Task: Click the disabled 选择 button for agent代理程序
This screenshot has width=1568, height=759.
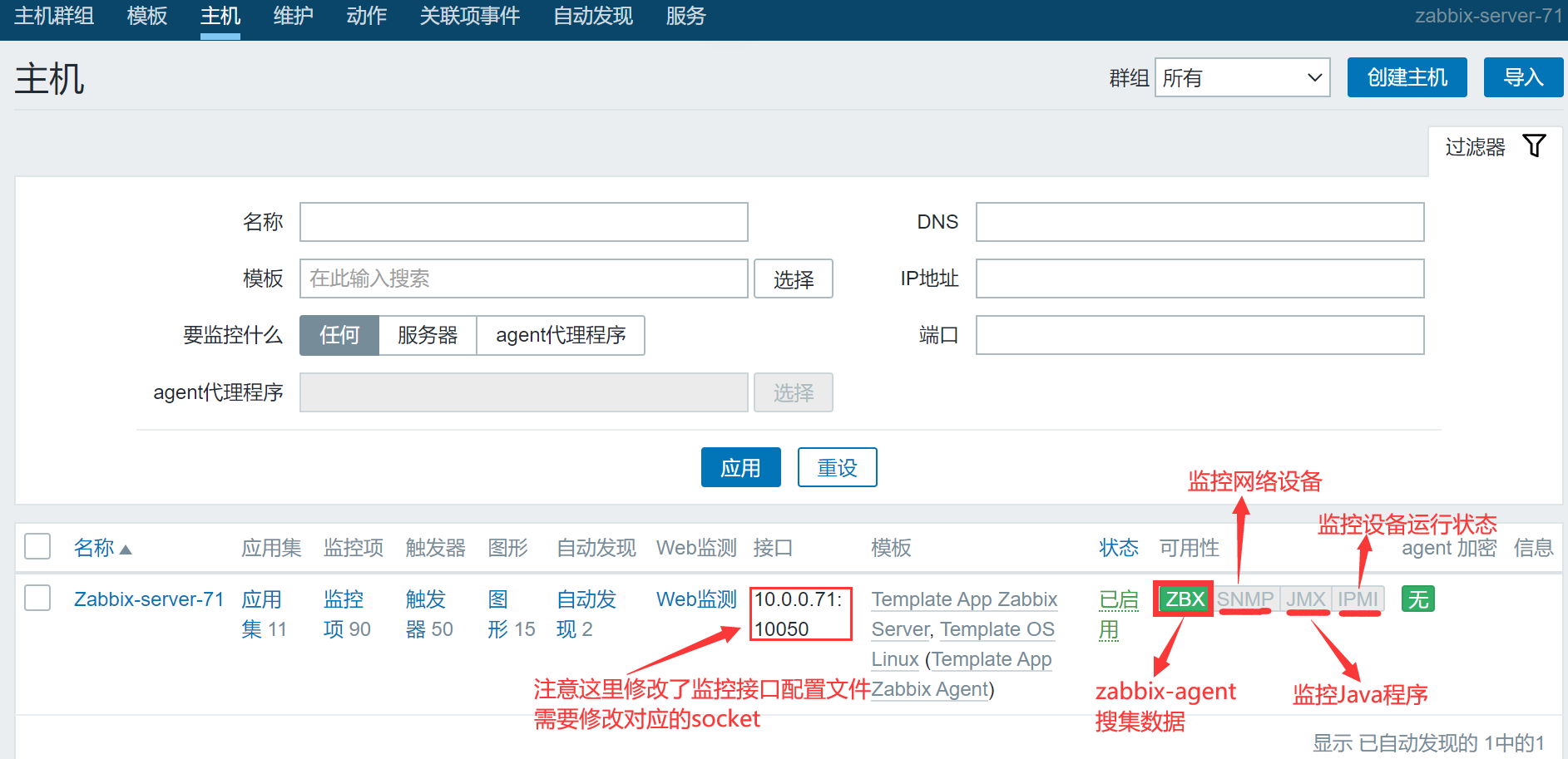Action: (794, 392)
